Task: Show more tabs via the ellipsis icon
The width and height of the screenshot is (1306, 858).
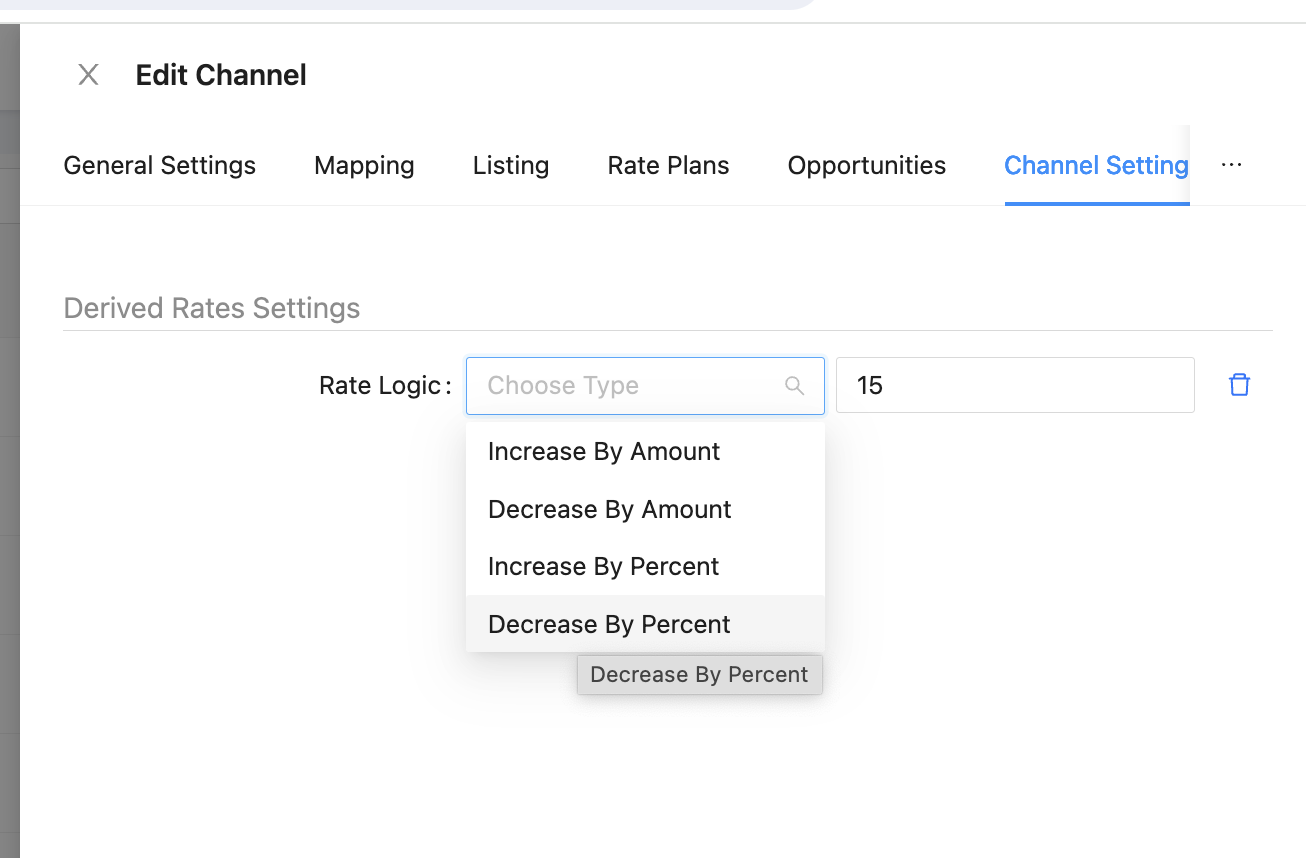Action: [1231, 165]
